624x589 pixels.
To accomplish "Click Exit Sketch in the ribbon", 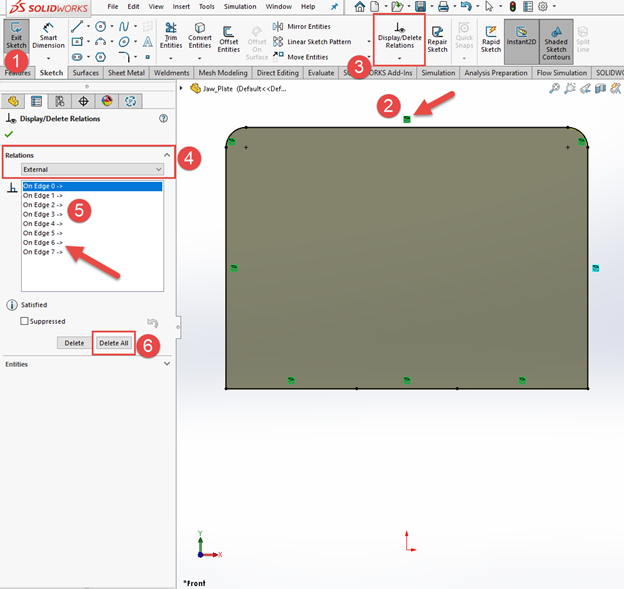I will [16, 36].
